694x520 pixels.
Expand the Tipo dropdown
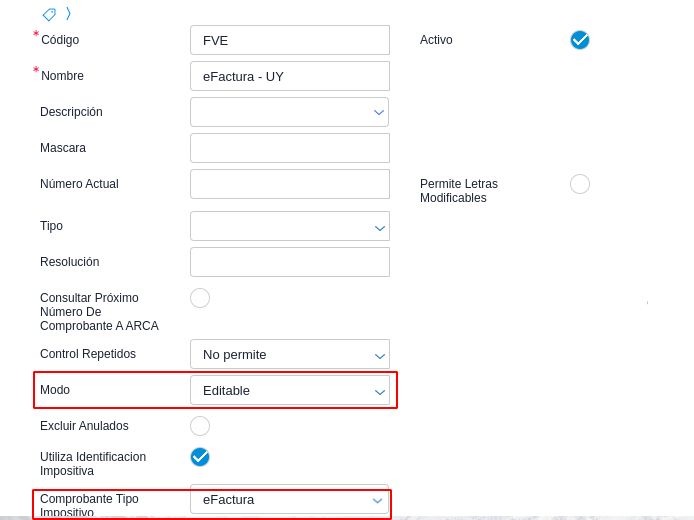[379, 227]
